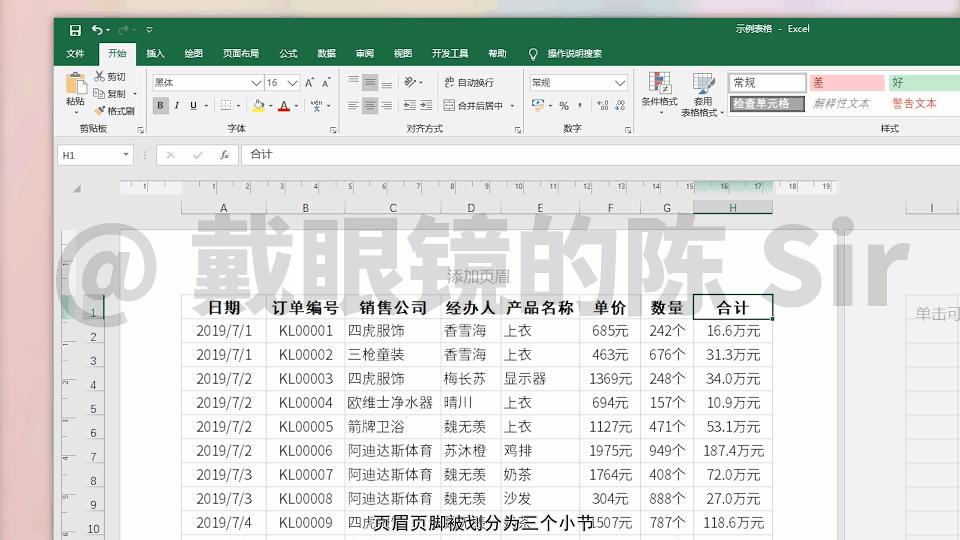This screenshot has height=540, width=960.
Task: Click the Fill Color bucket swatch
Action: click(258, 105)
